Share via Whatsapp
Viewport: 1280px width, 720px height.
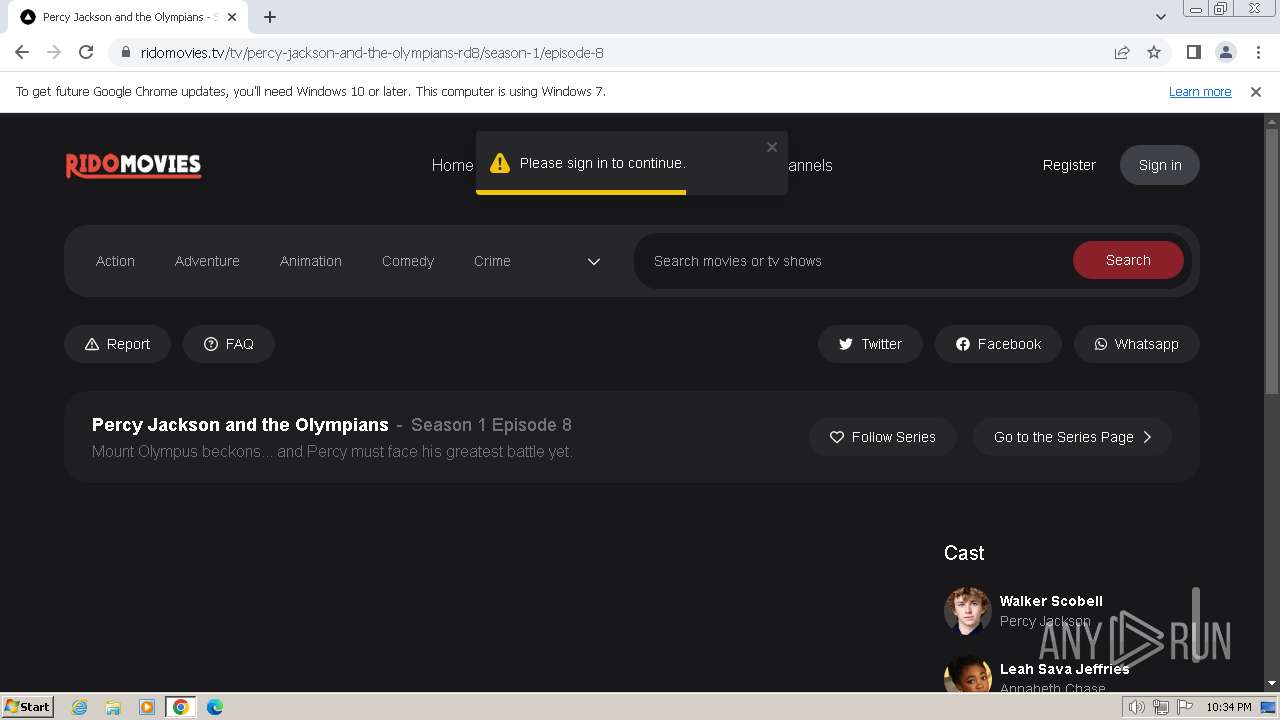pyautogui.click(x=1136, y=344)
